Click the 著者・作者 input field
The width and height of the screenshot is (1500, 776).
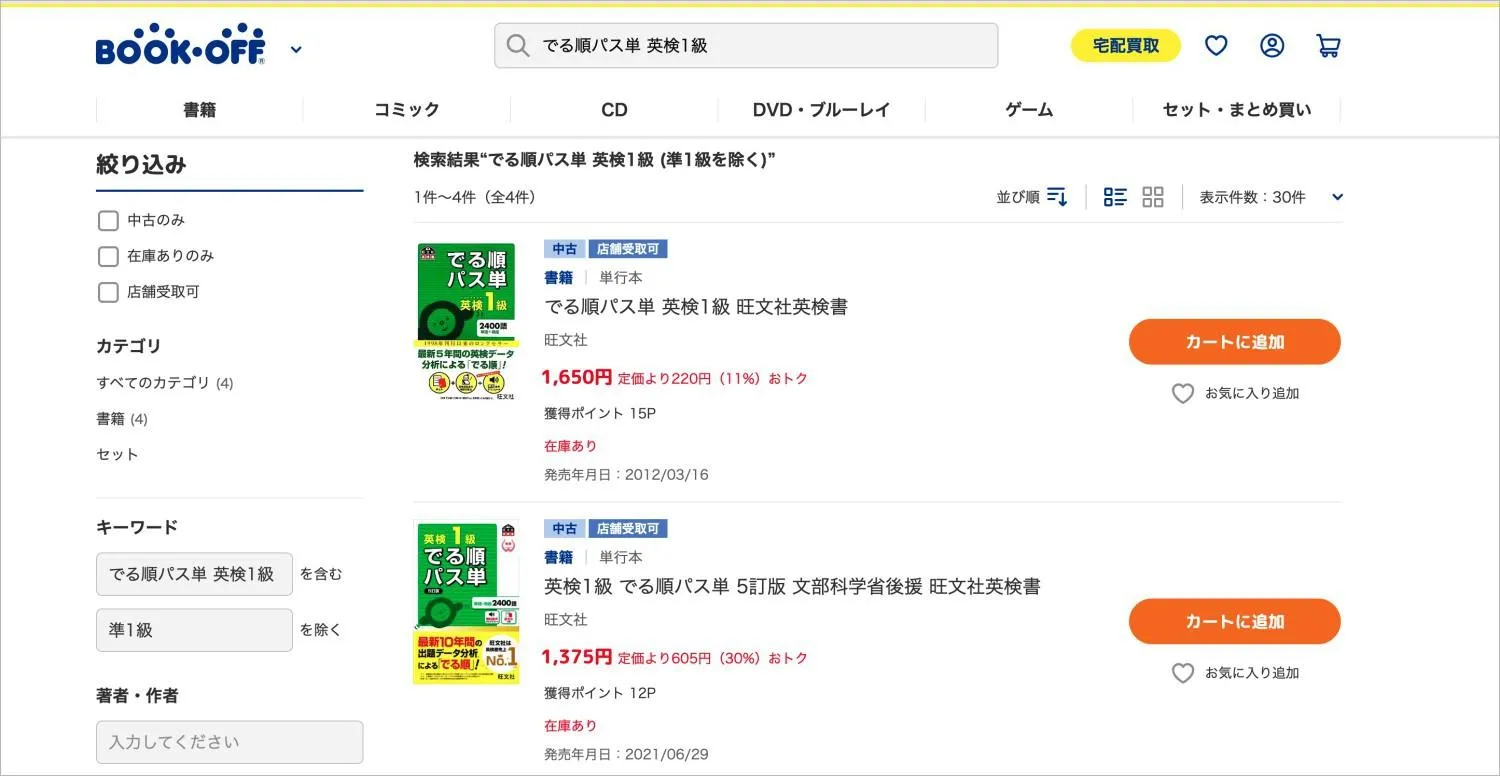[x=230, y=742]
